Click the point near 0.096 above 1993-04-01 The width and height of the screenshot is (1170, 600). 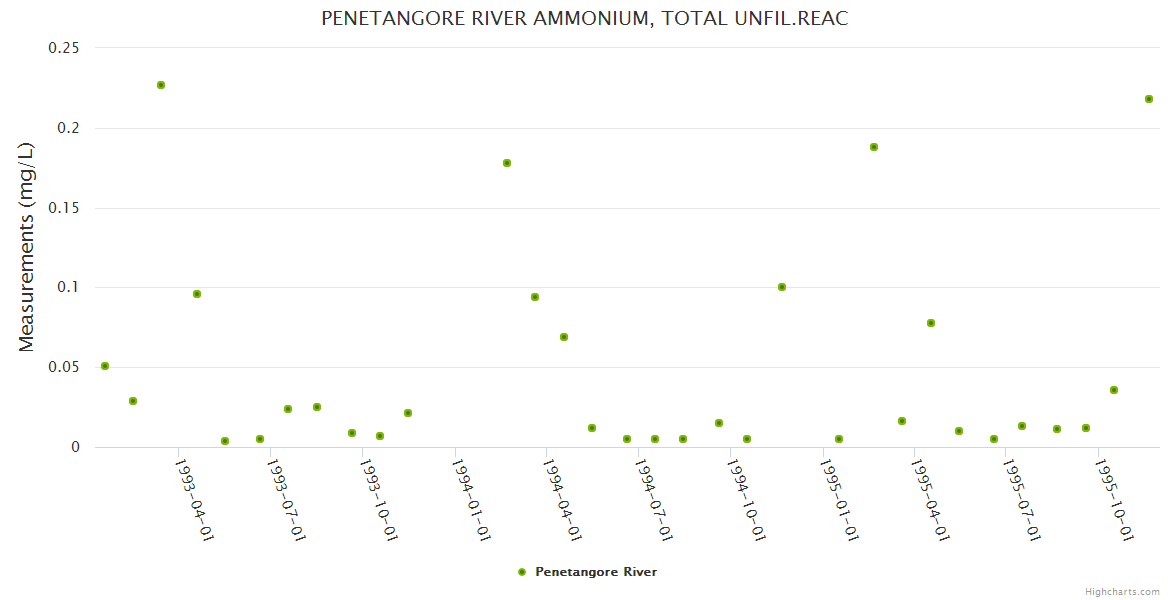[x=197, y=294]
